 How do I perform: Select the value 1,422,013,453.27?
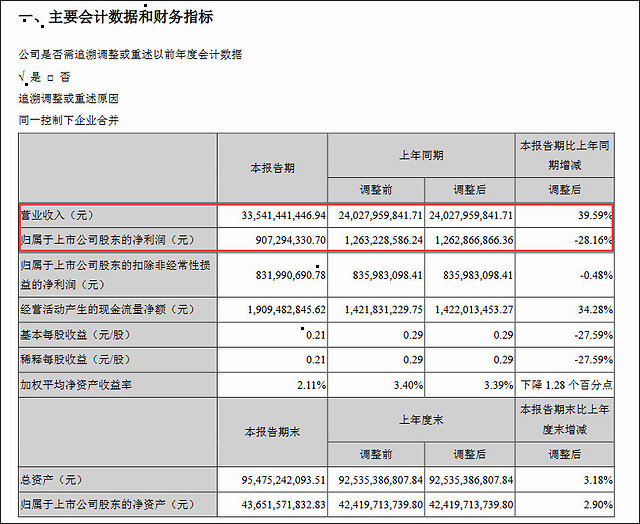click(474, 310)
